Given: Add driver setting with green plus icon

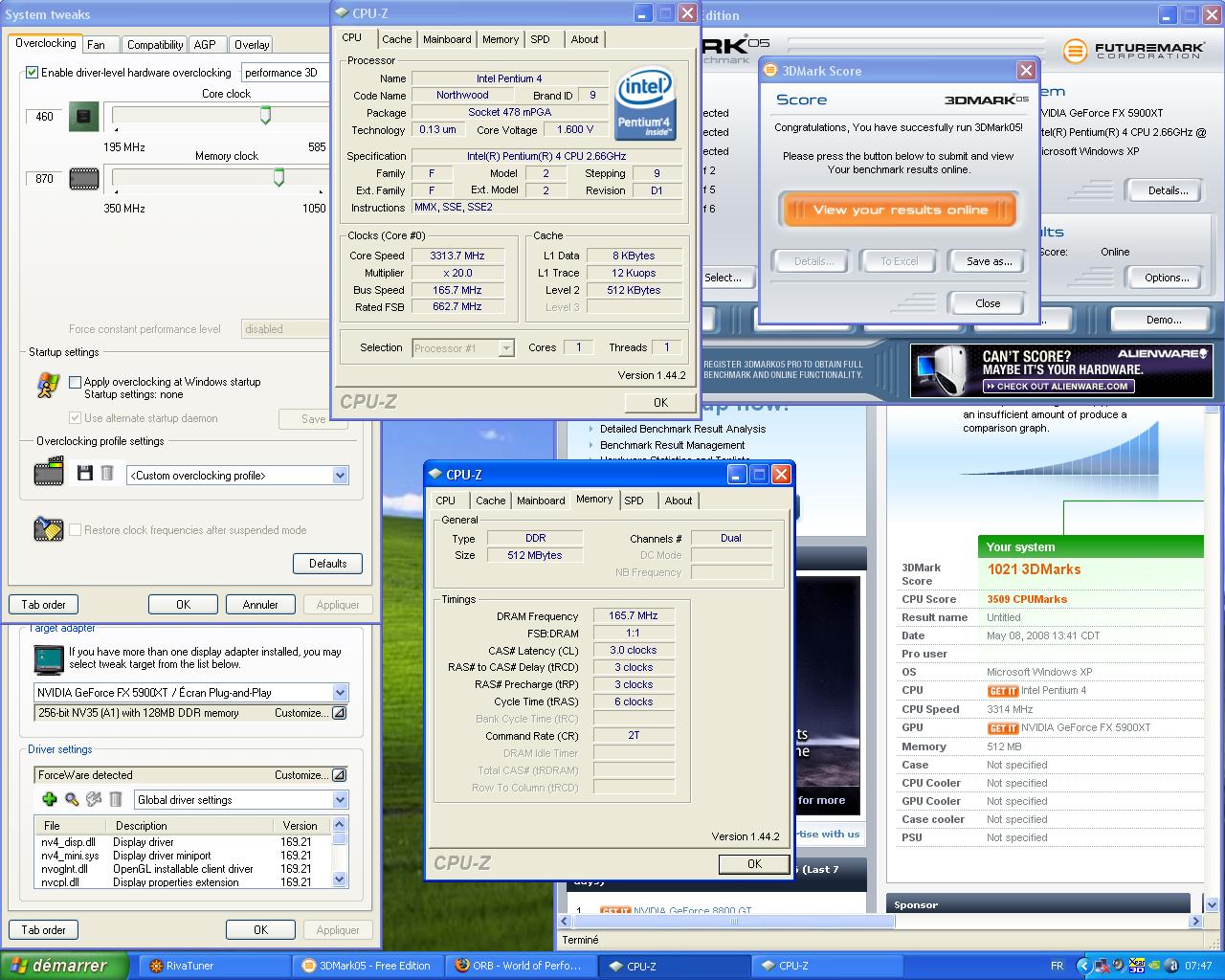Looking at the screenshot, I should pos(50,799).
